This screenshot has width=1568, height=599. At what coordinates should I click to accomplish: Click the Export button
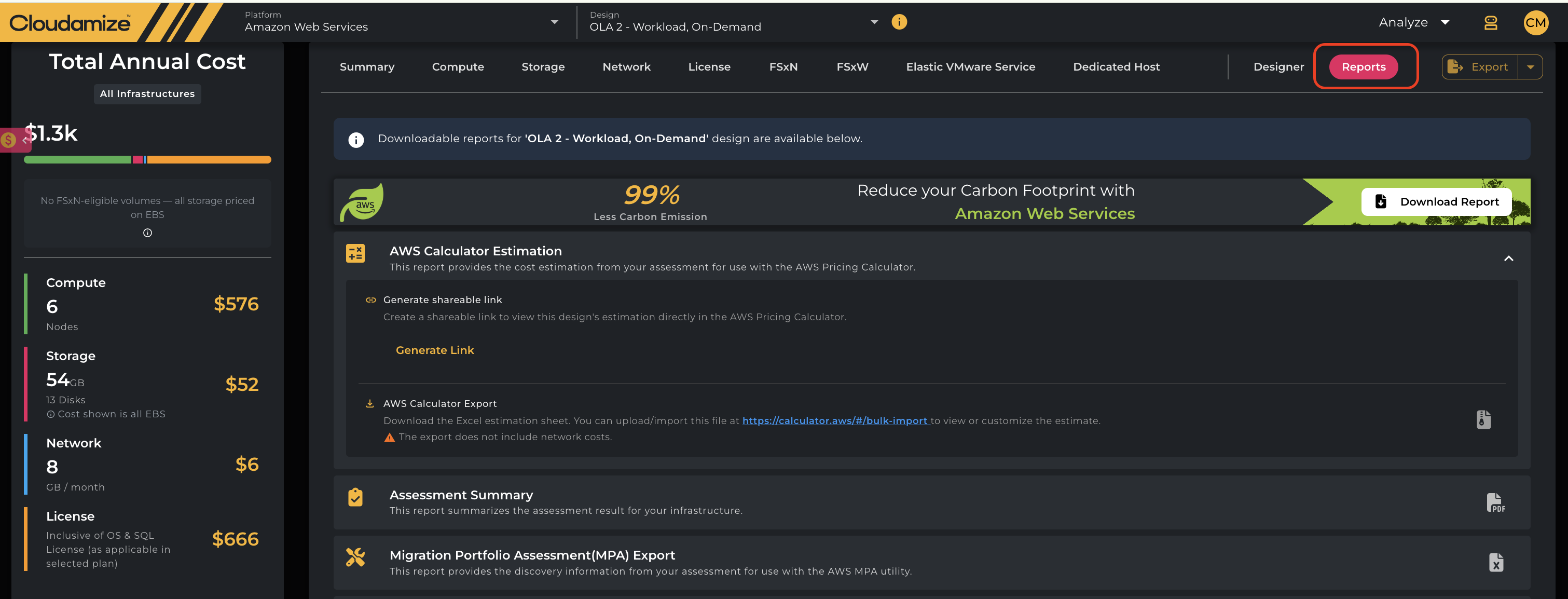[1479, 67]
